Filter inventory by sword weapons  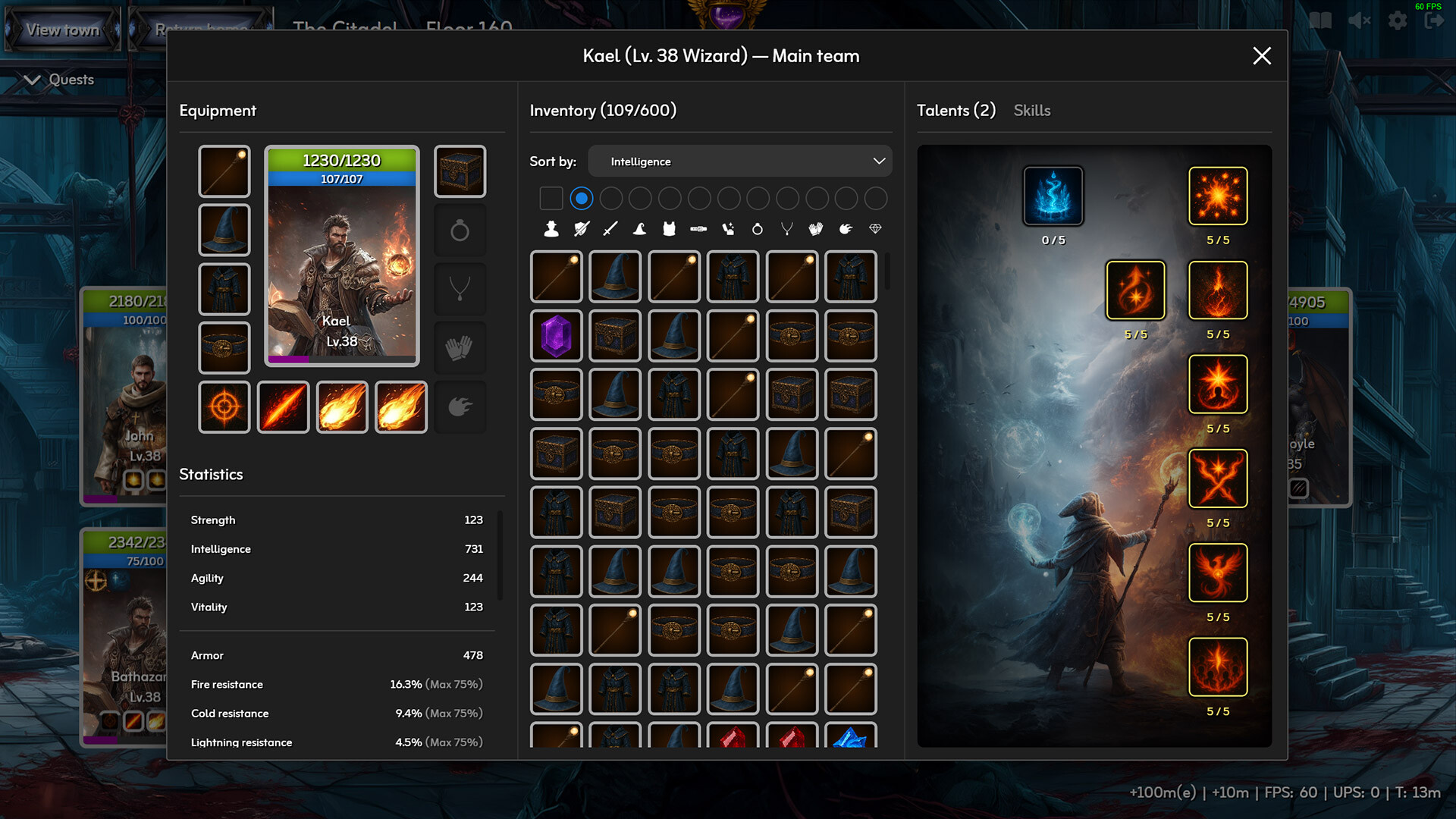click(609, 228)
